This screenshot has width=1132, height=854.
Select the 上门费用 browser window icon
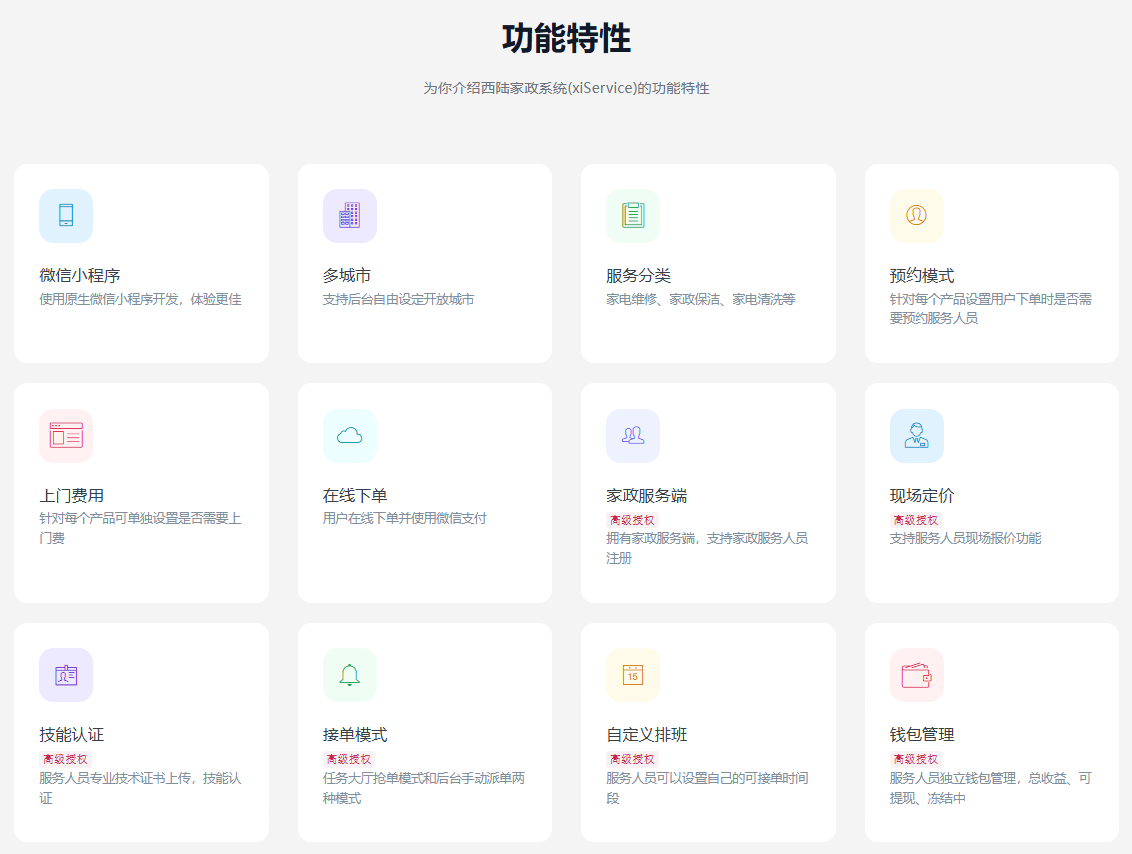(x=66, y=435)
